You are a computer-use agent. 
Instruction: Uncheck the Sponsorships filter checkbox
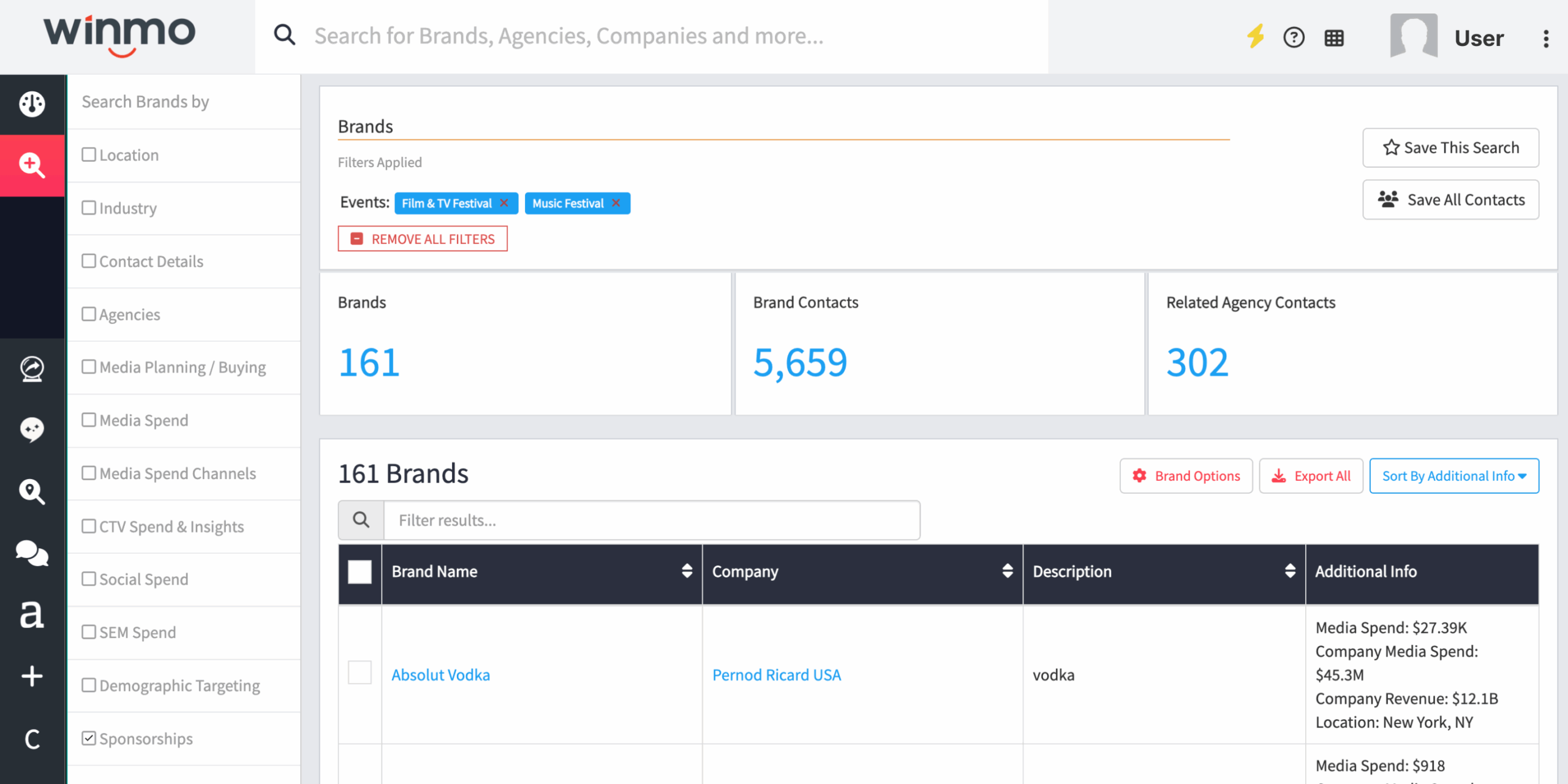[x=89, y=738]
